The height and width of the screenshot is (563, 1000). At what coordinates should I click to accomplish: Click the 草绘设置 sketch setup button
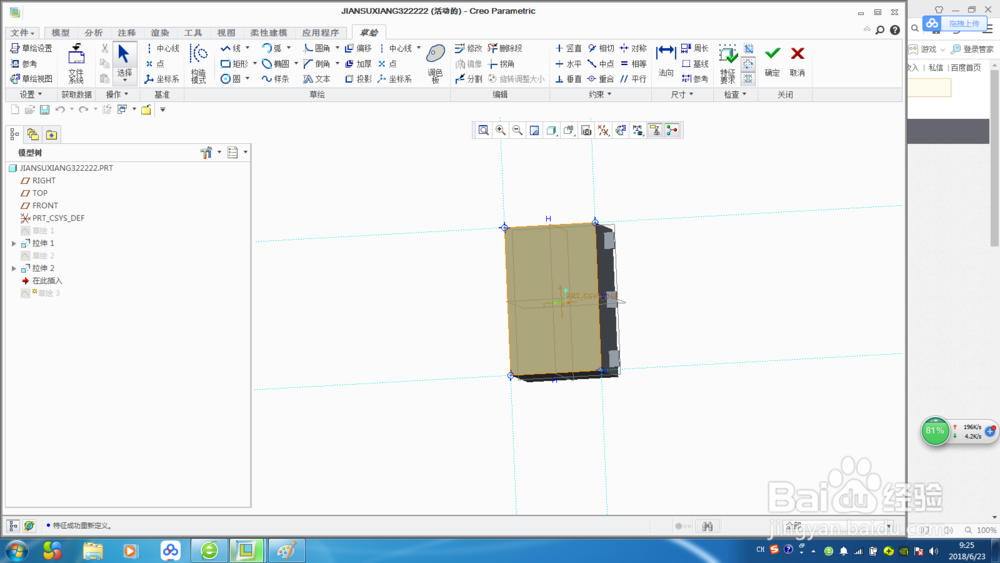31,48
